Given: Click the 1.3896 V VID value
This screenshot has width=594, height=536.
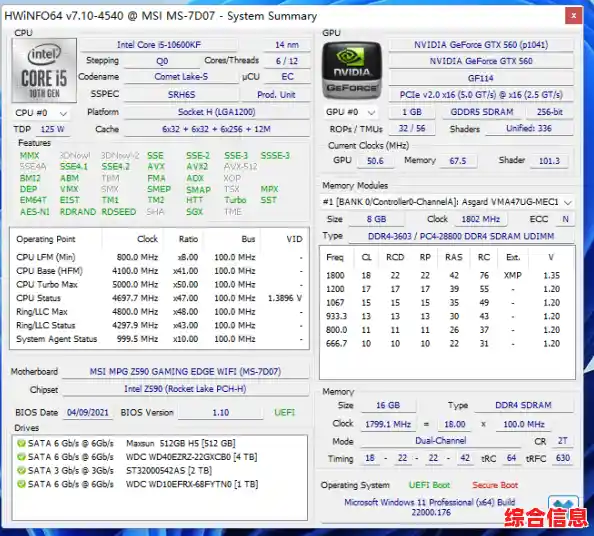Looking at the screenshot, I should [x=285, y=298].
